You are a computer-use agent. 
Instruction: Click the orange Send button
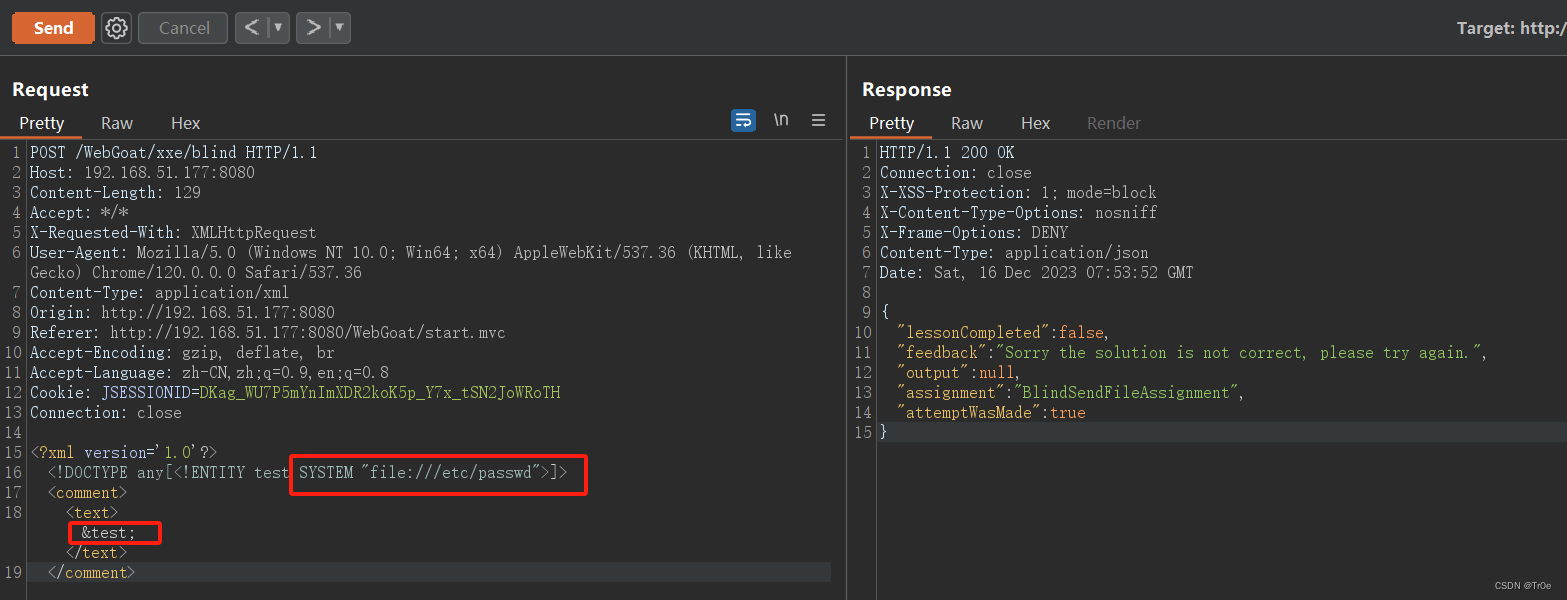53,28
